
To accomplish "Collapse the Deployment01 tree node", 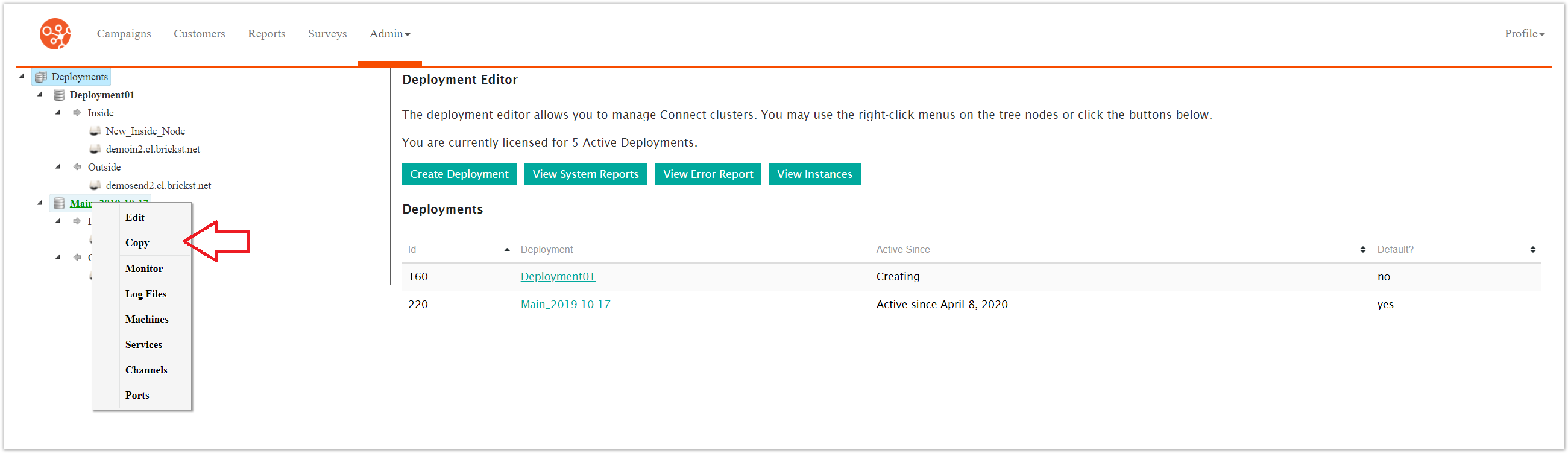I will click(x=40, y=94).
